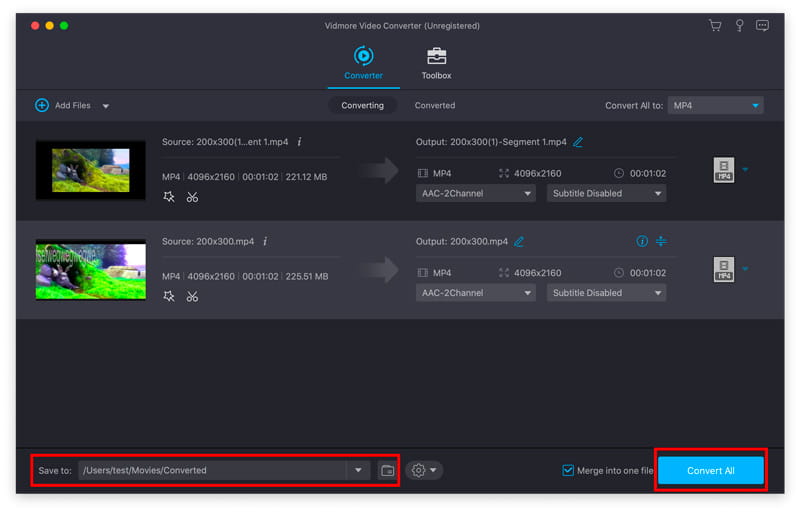Select the Converting tab

pos(362,106)
